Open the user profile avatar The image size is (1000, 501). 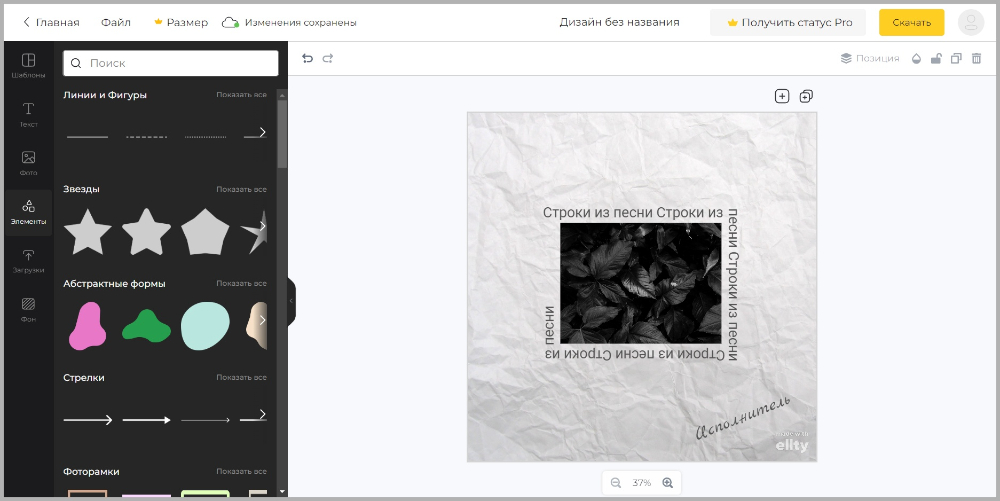971,22
